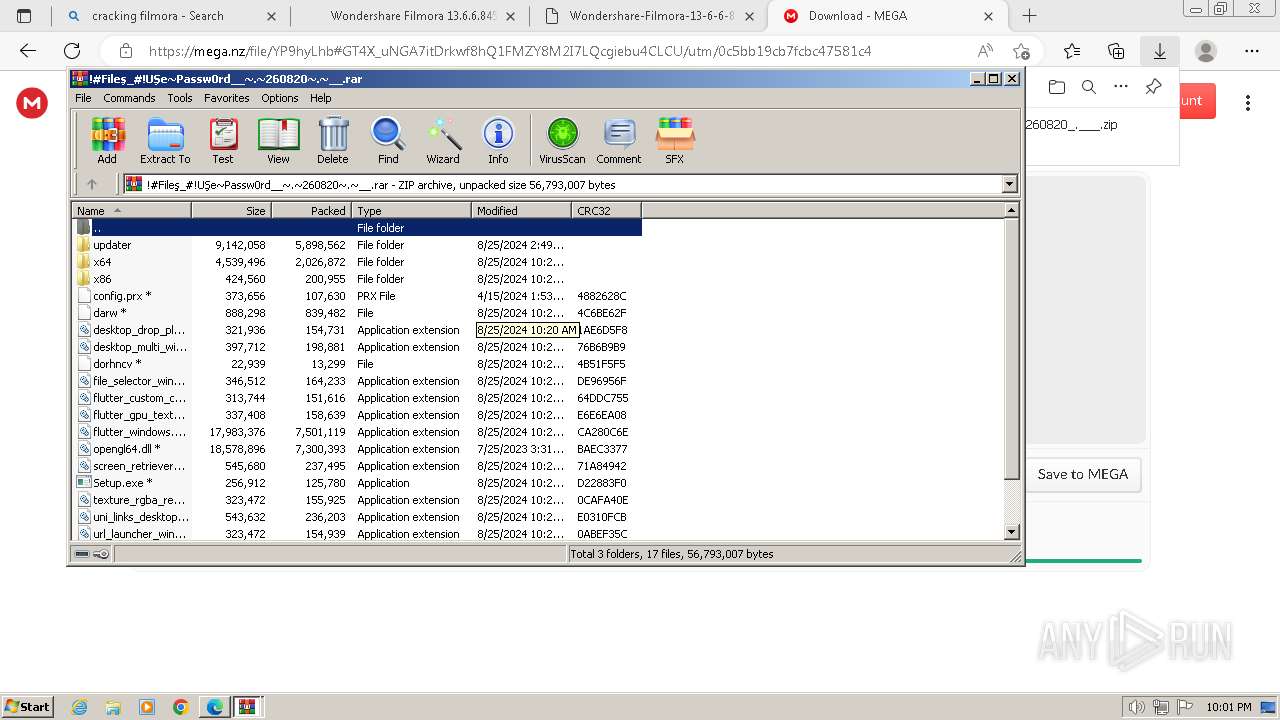Sort by the CRC32 column header
Image resolution: width=1280 pixels, height=720 pixels.
click(606, 210)
